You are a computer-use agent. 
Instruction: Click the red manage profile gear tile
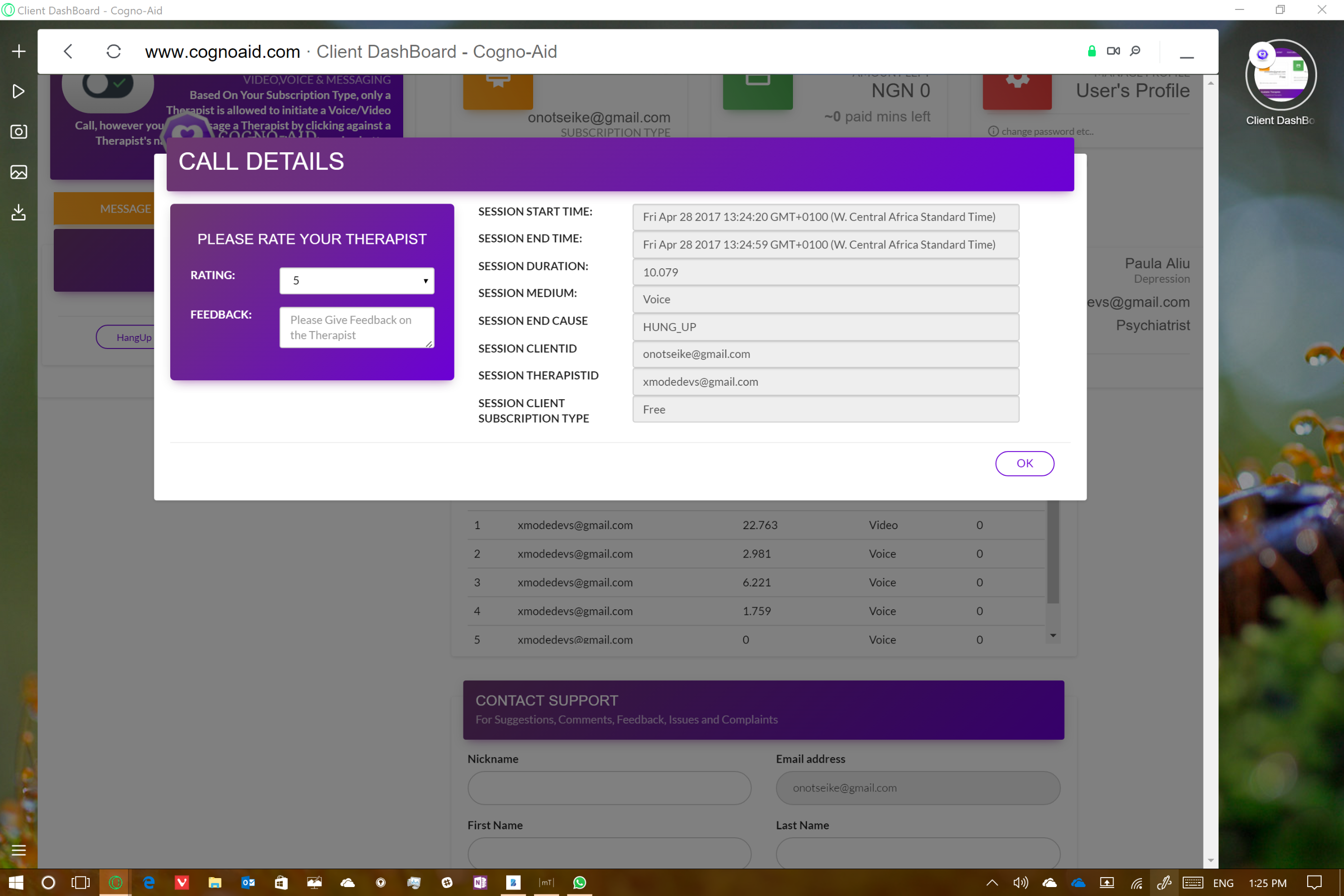tap(1017, 92)
